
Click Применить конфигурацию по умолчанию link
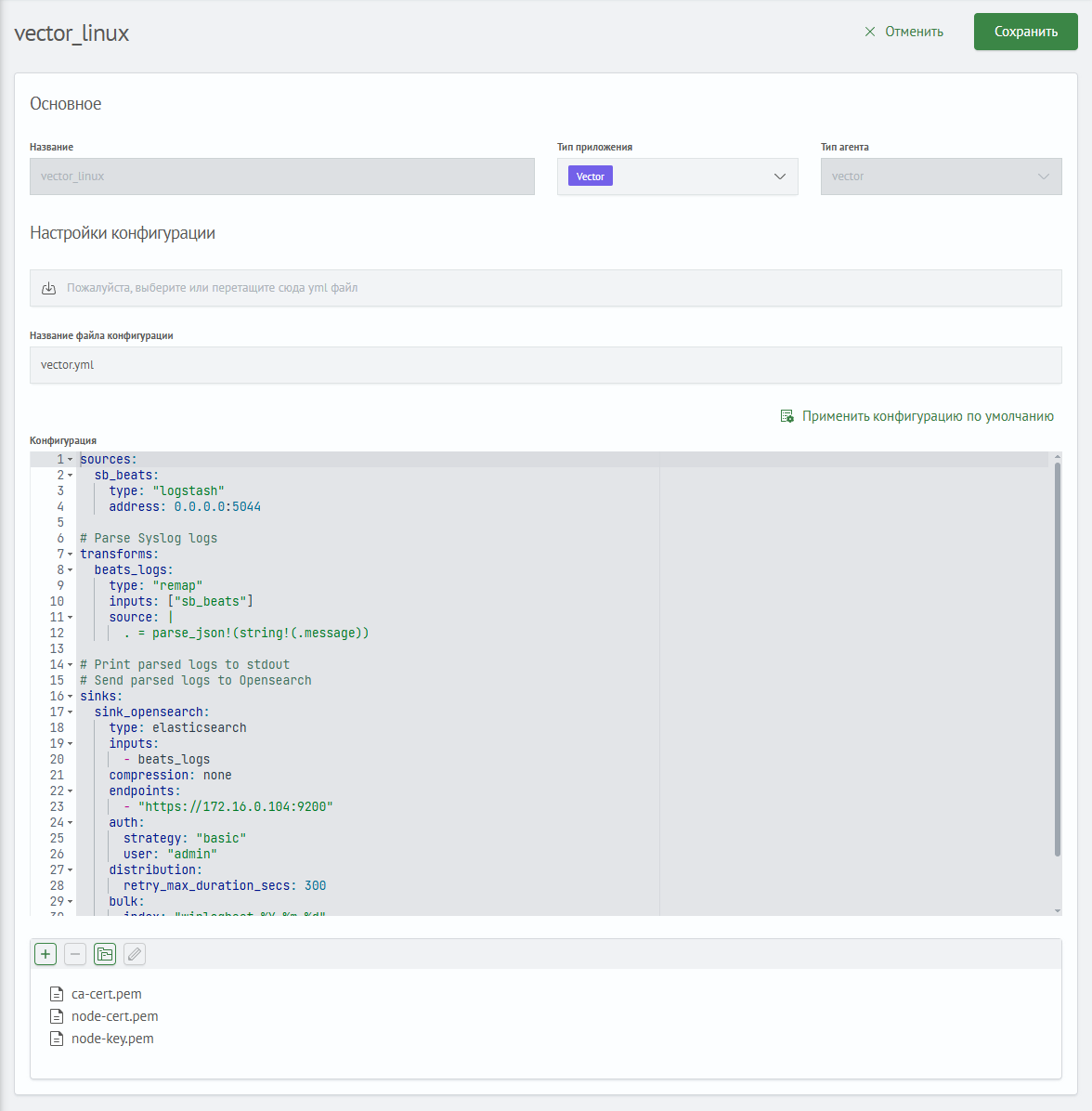928,416
